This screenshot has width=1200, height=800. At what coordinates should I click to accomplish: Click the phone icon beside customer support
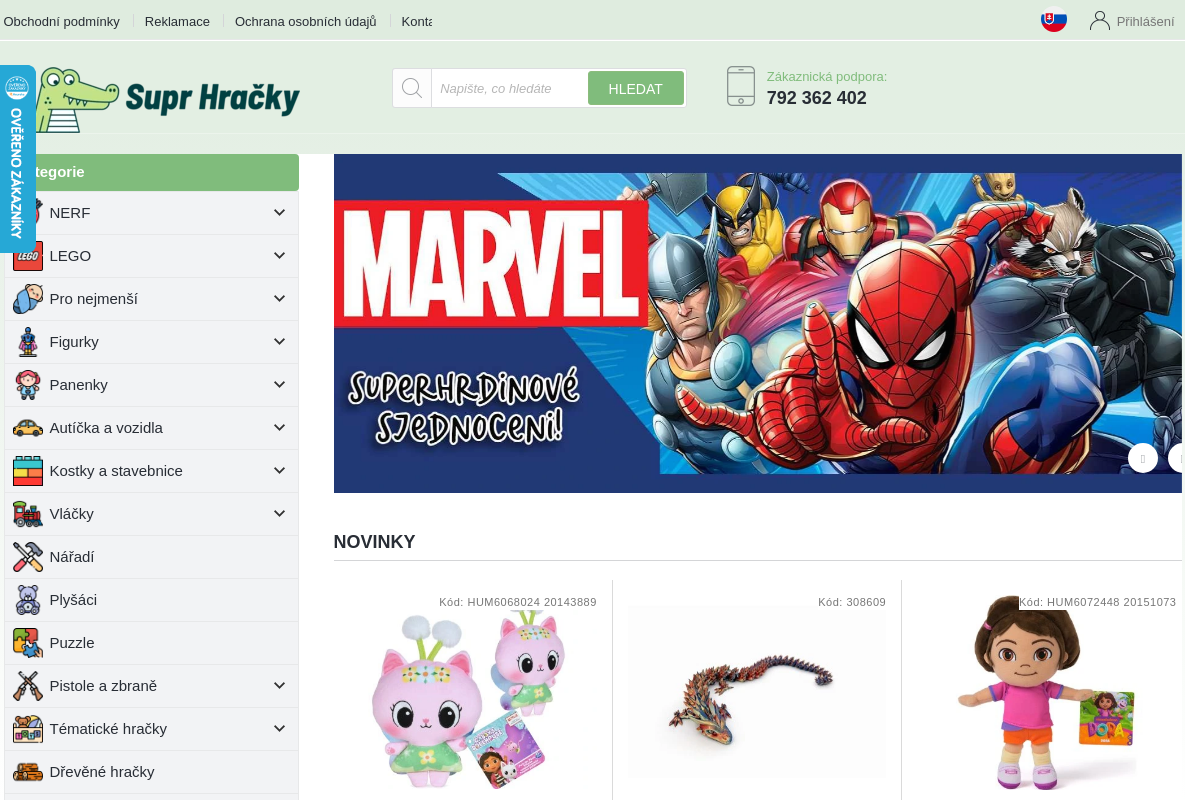(741, 86)
